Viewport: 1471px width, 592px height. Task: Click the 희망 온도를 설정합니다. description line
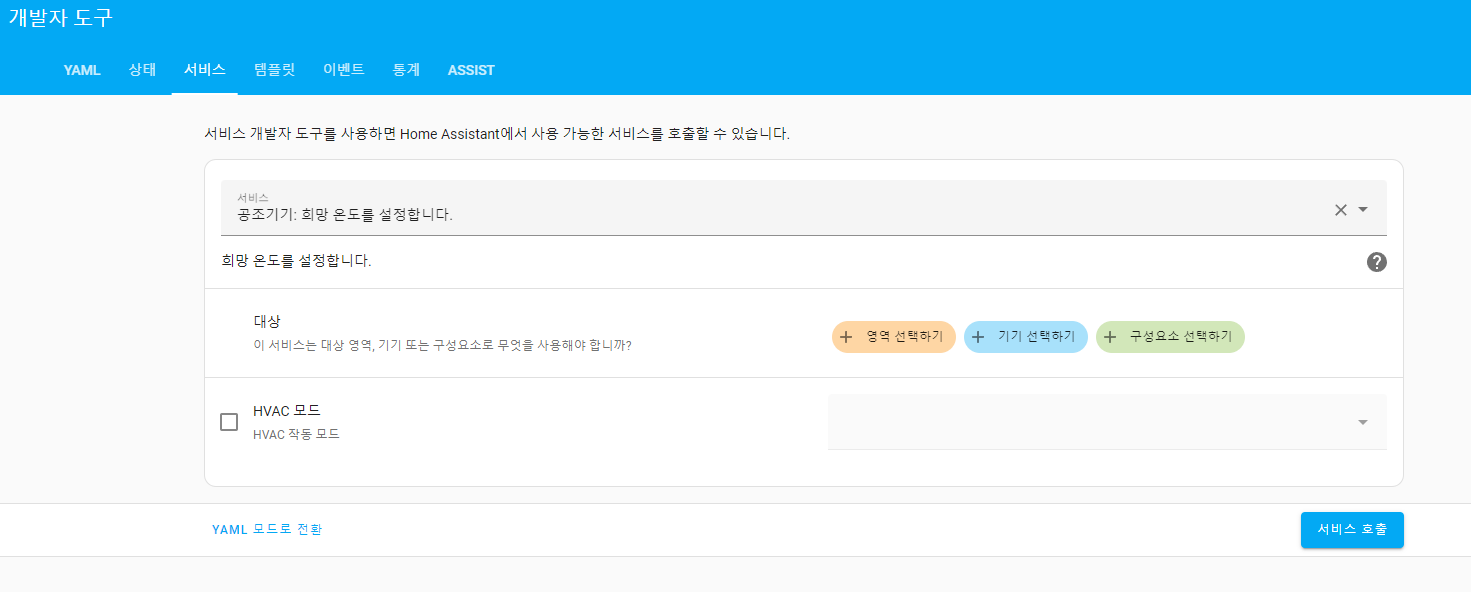tap(296, 262)
